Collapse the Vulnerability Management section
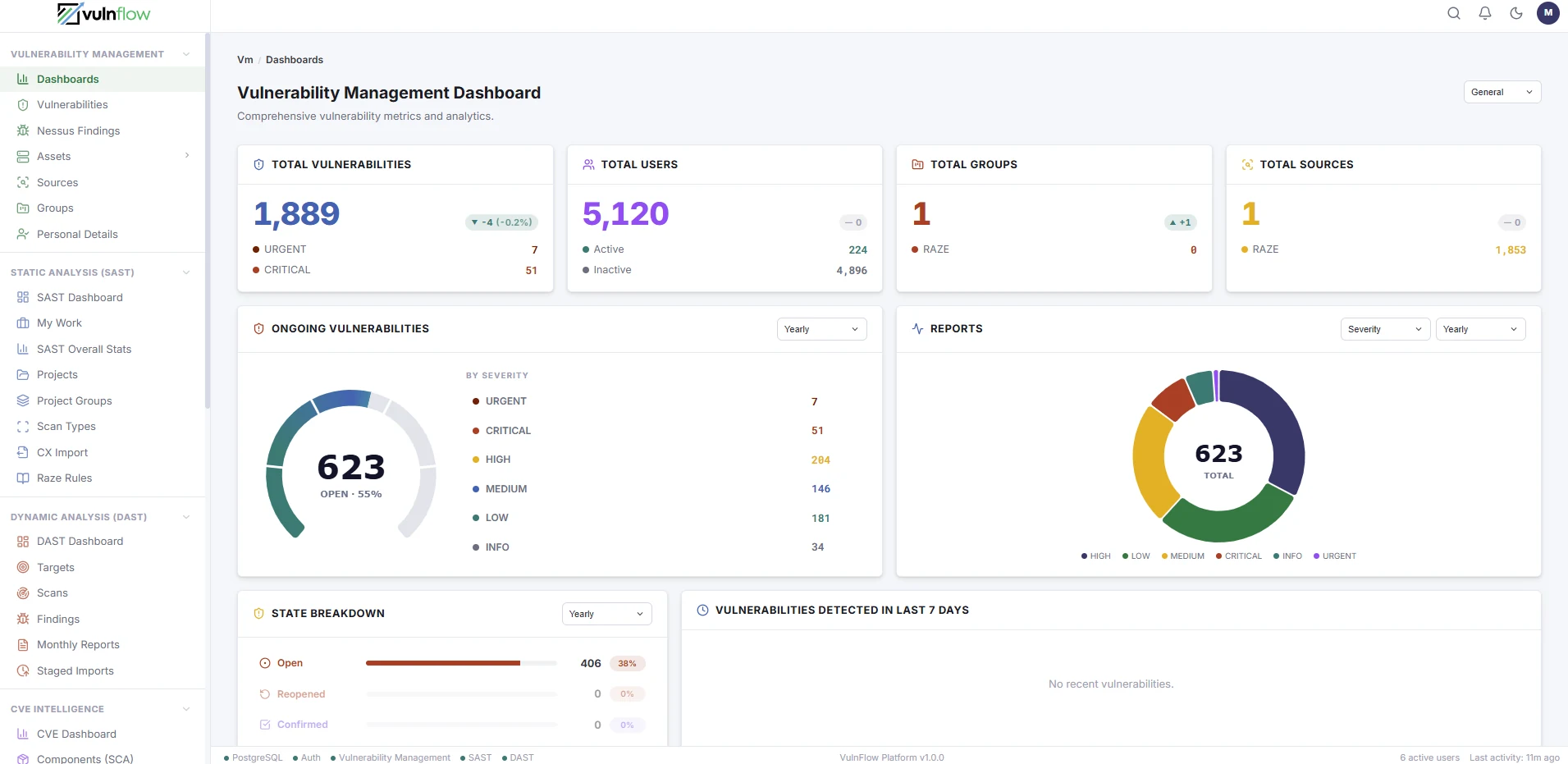The image size is (1568, 764). [186, 54]
